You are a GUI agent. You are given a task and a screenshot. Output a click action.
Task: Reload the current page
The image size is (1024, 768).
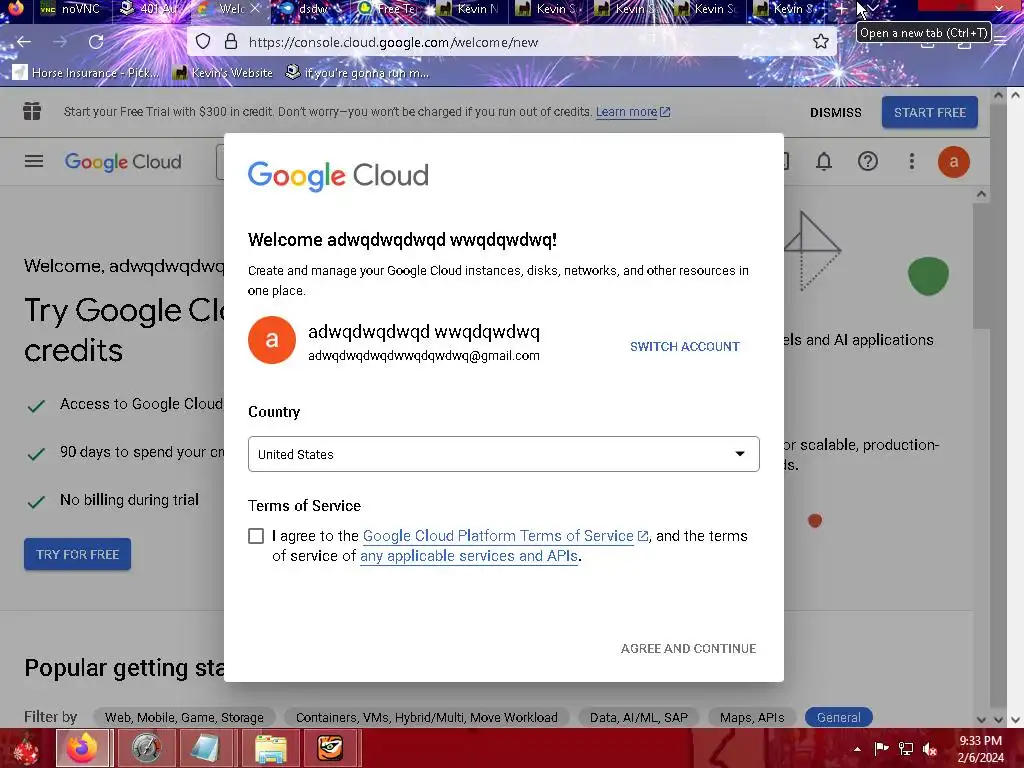96,42
